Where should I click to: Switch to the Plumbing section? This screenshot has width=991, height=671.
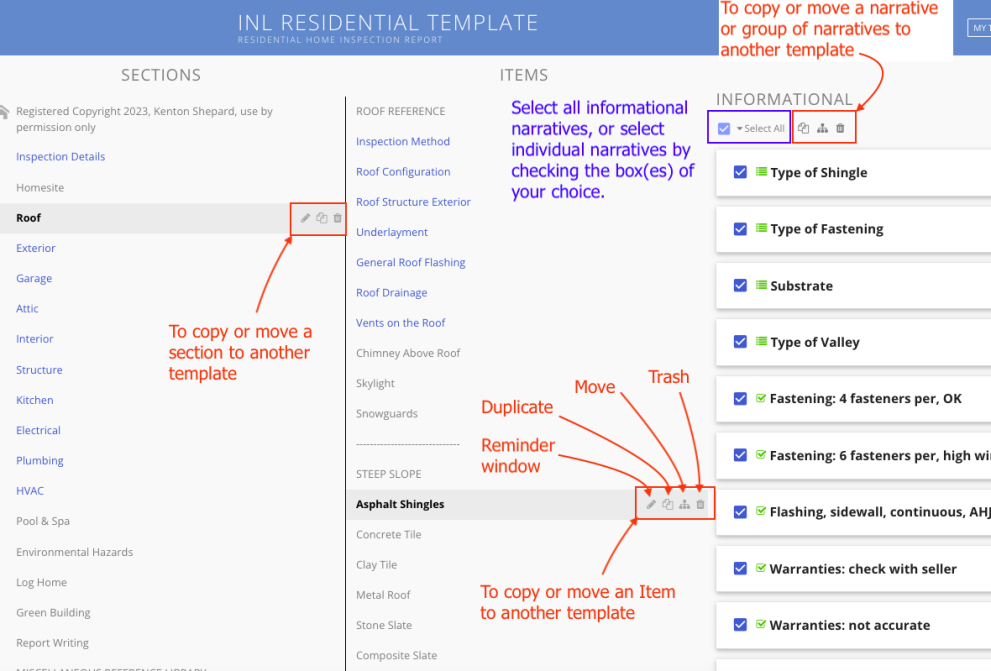click(x=39, y=460)
